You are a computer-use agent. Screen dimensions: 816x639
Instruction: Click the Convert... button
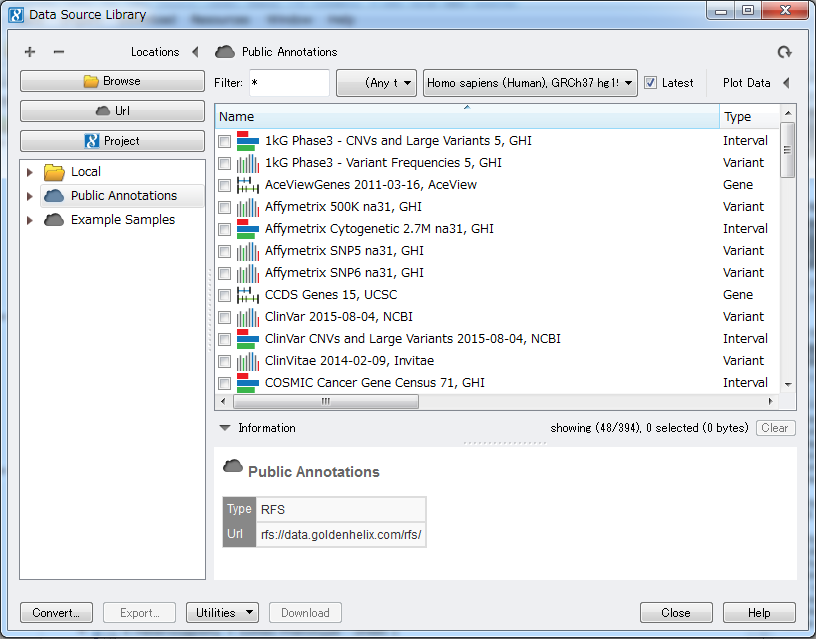point(56,612)
